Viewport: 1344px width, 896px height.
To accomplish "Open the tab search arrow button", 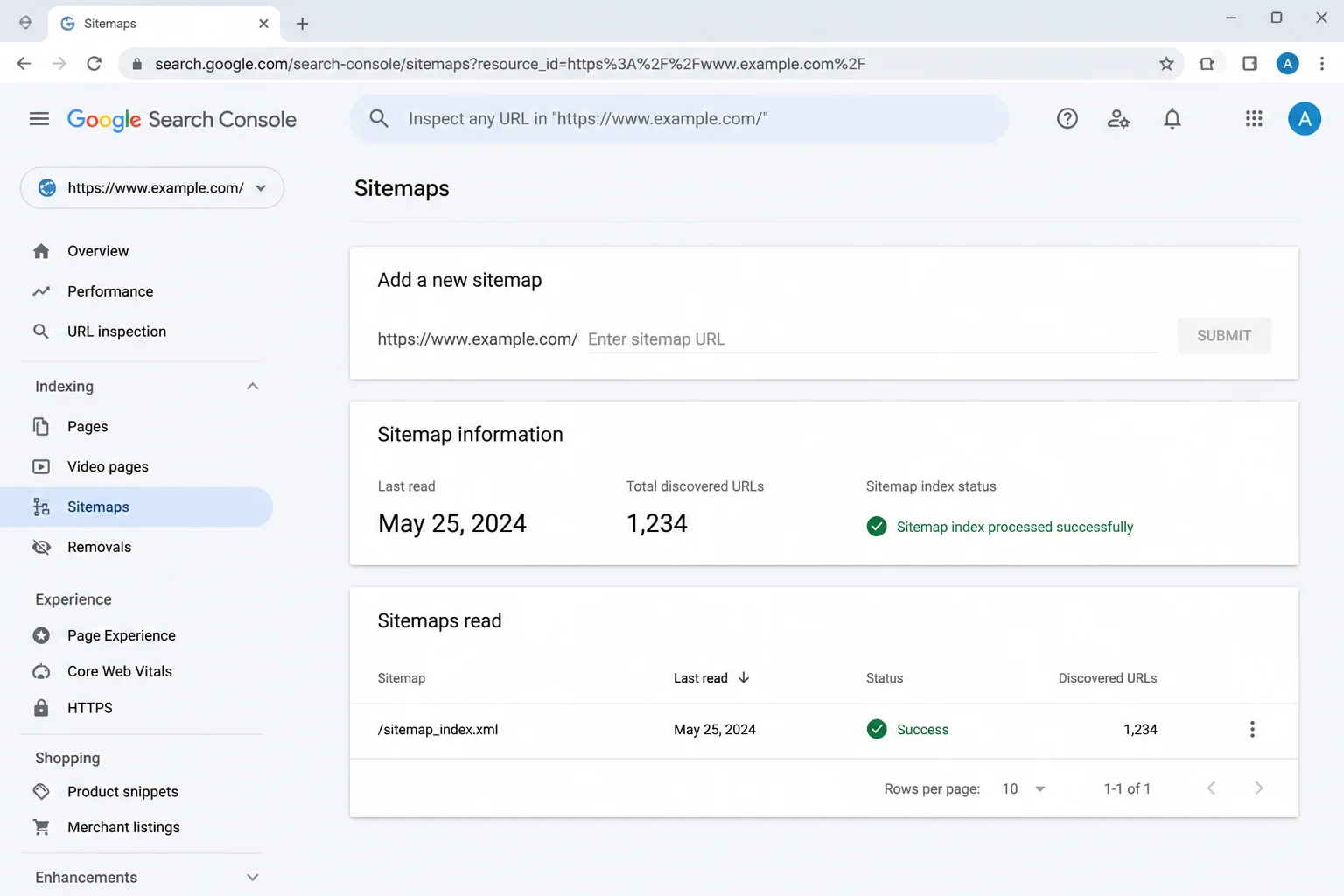I will [x=25, y=23].
